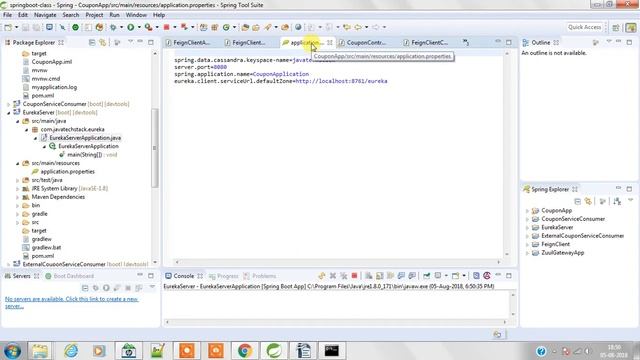Click Remove Launch X icon in Console
This screenshot has height=360, width=640.
[333, 276]
